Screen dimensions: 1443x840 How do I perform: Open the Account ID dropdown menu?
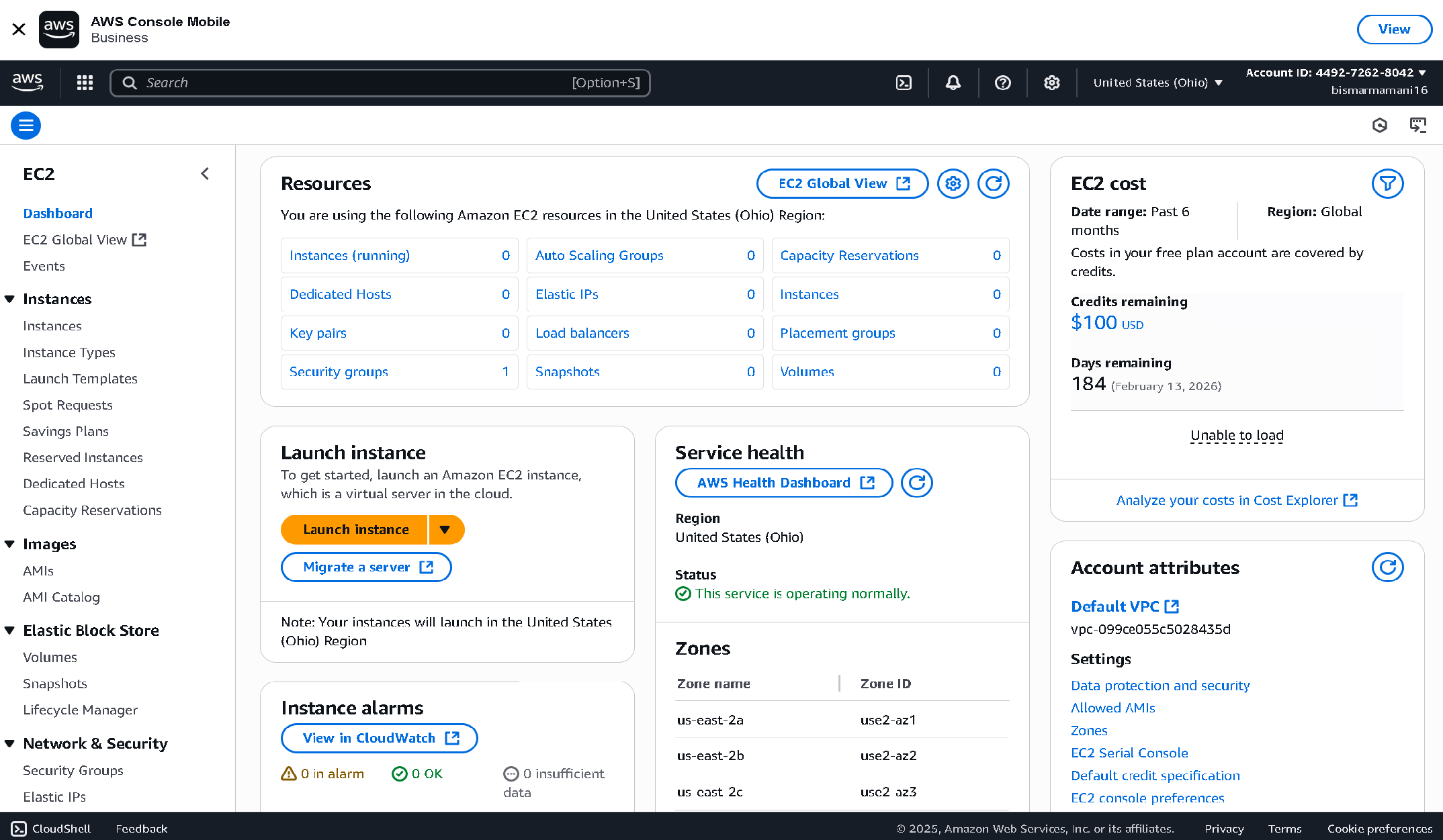[x=1335, y=73]
